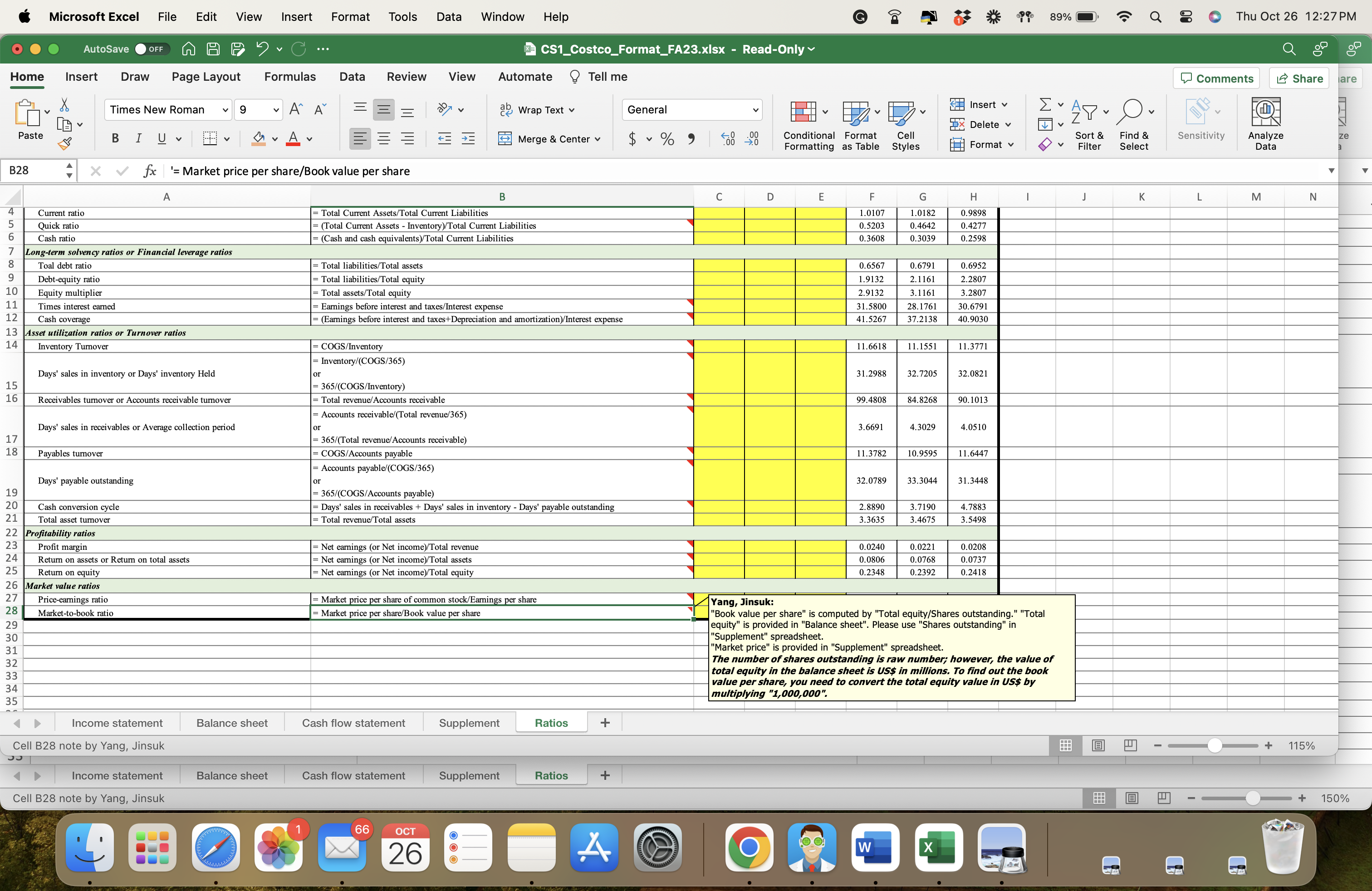Apply comma style number format
The image size is (1372, 891).
pos(691,138)
